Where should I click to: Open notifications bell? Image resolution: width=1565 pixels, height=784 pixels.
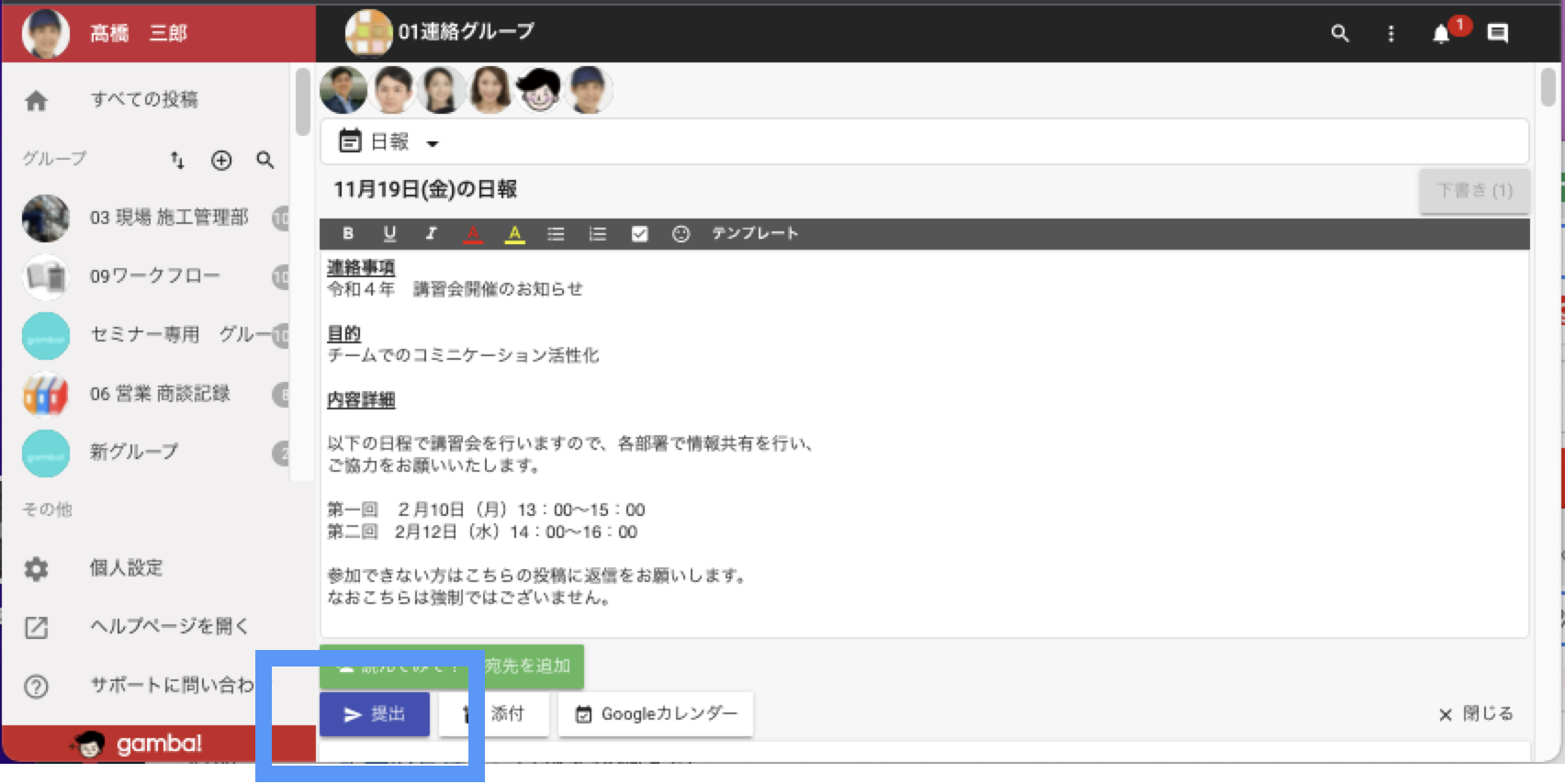tap(1441, 34)
